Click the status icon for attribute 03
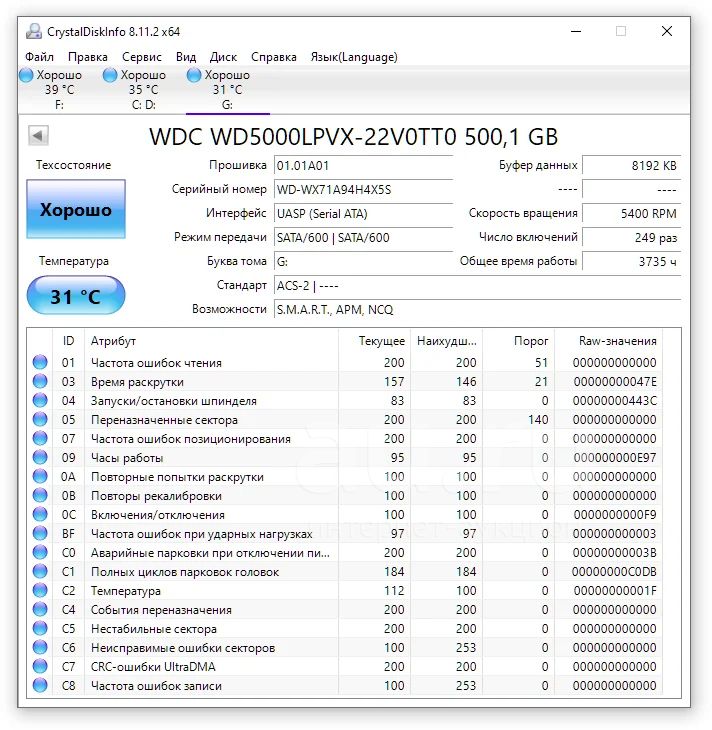This screenshot has height=730, width=712. (x=40, y=381)
